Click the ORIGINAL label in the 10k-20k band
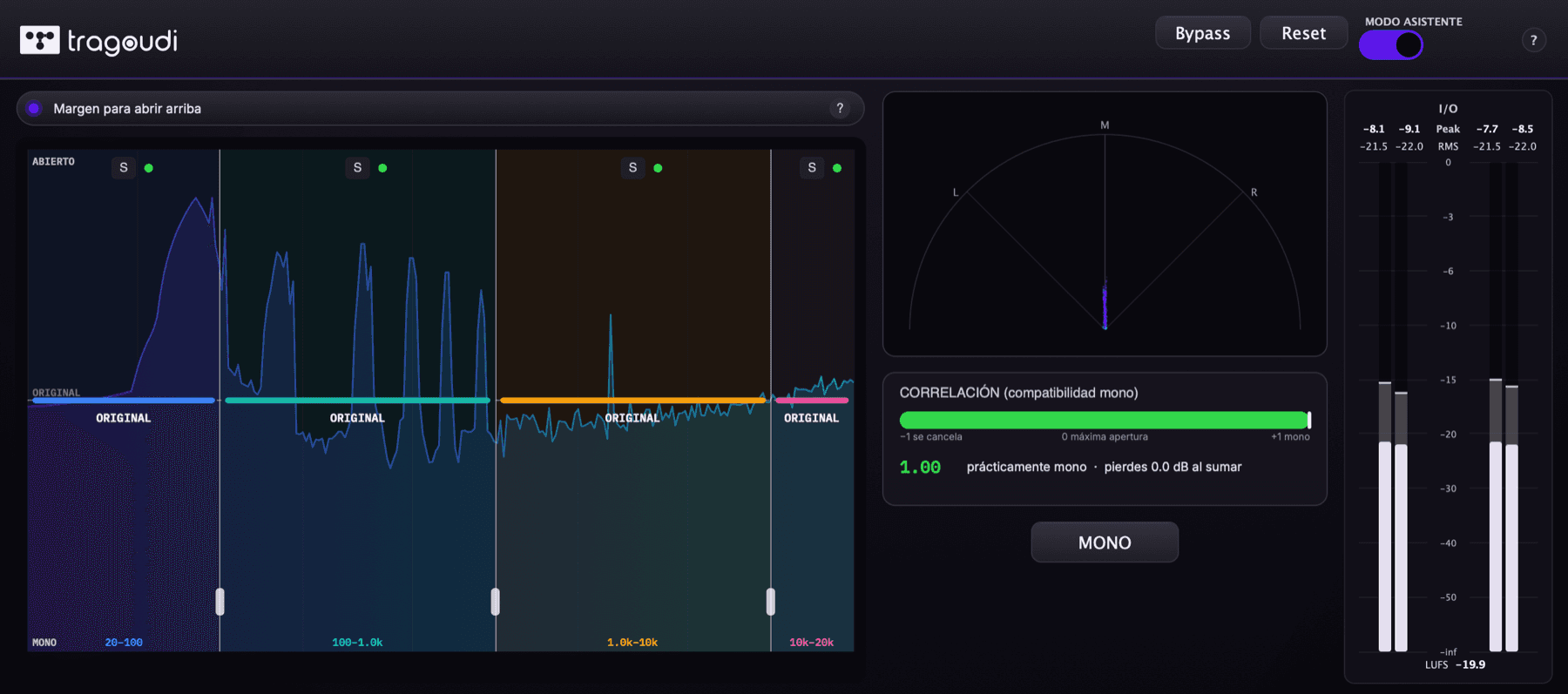Viewport: 1568px width, 694px height. click(x=812, y=418)
